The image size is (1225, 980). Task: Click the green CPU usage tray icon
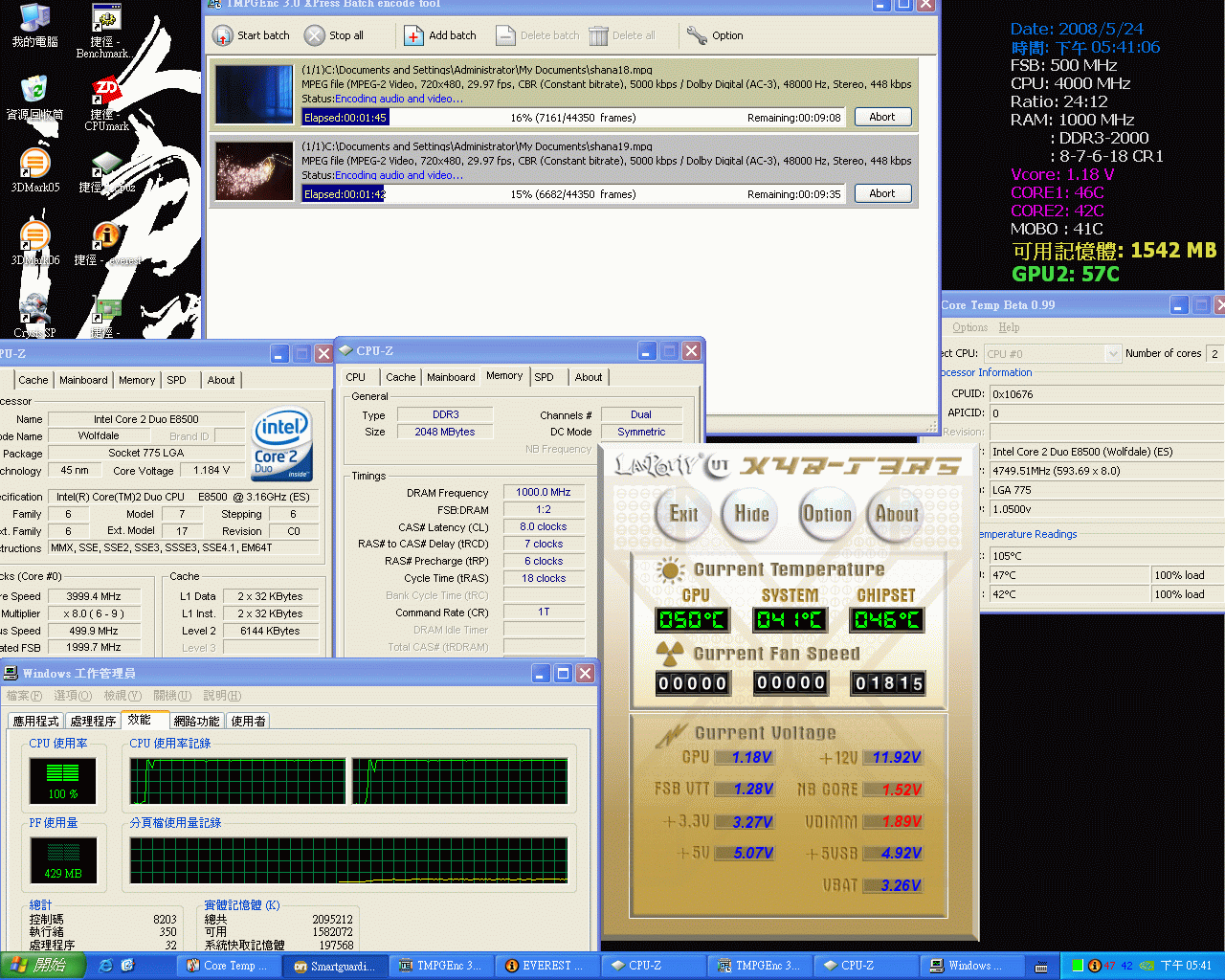coord(1078,966)
